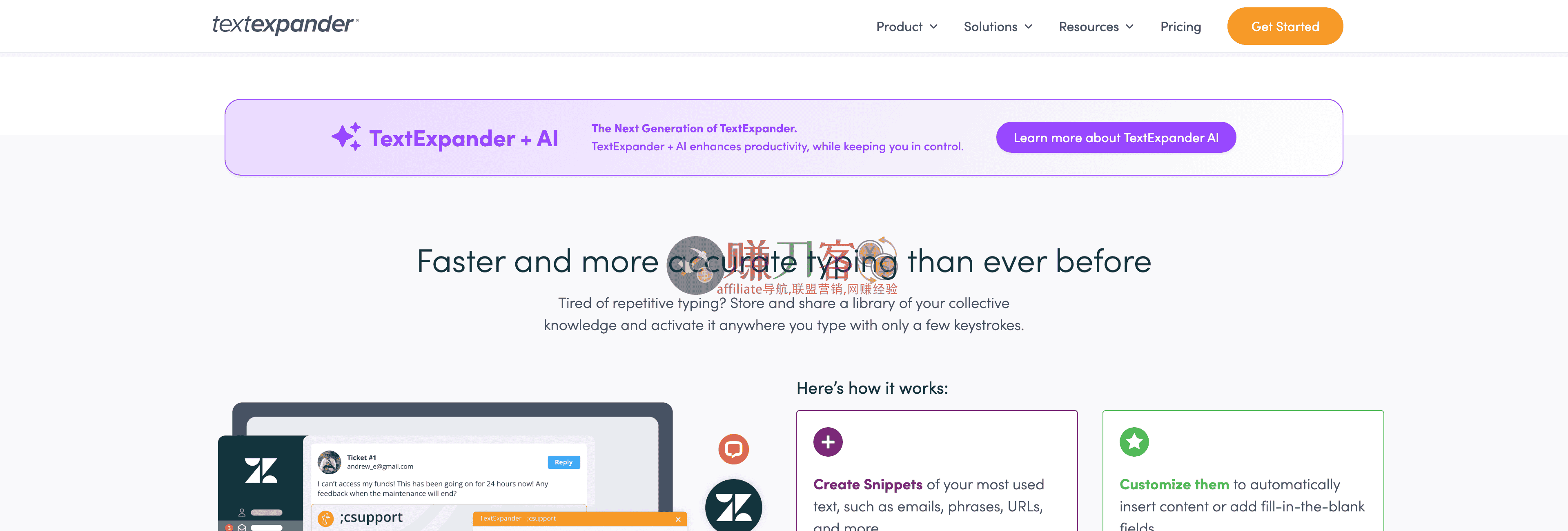Click the purple plus Create Snippets icon
The image size is (1568, 531).
click(x=828, y=442)
